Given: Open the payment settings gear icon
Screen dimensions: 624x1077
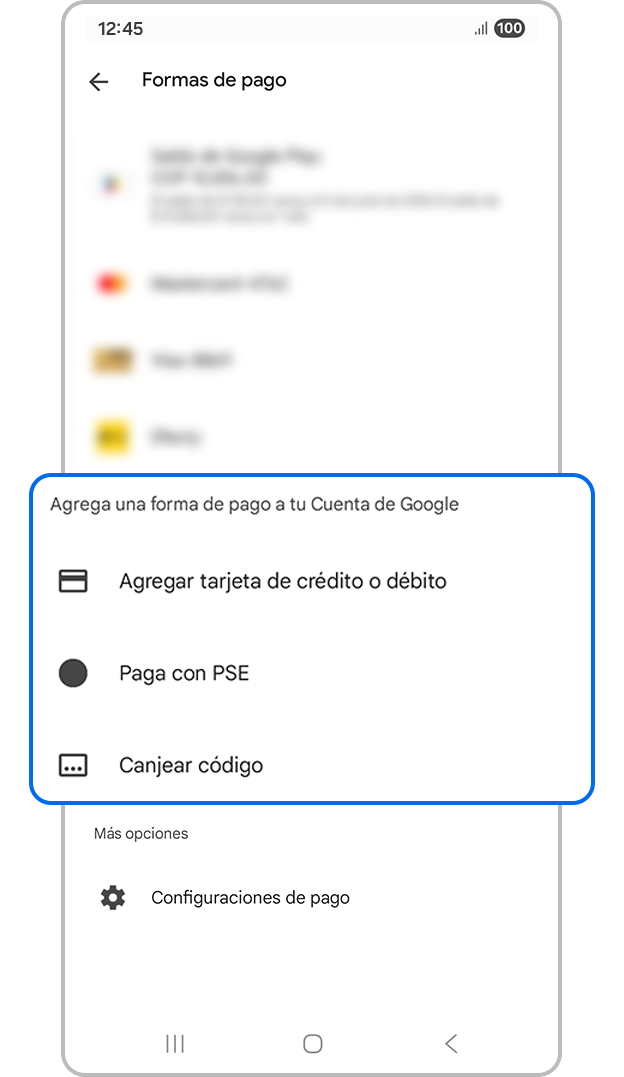Looking at the screenshot, I should point(113,898).
